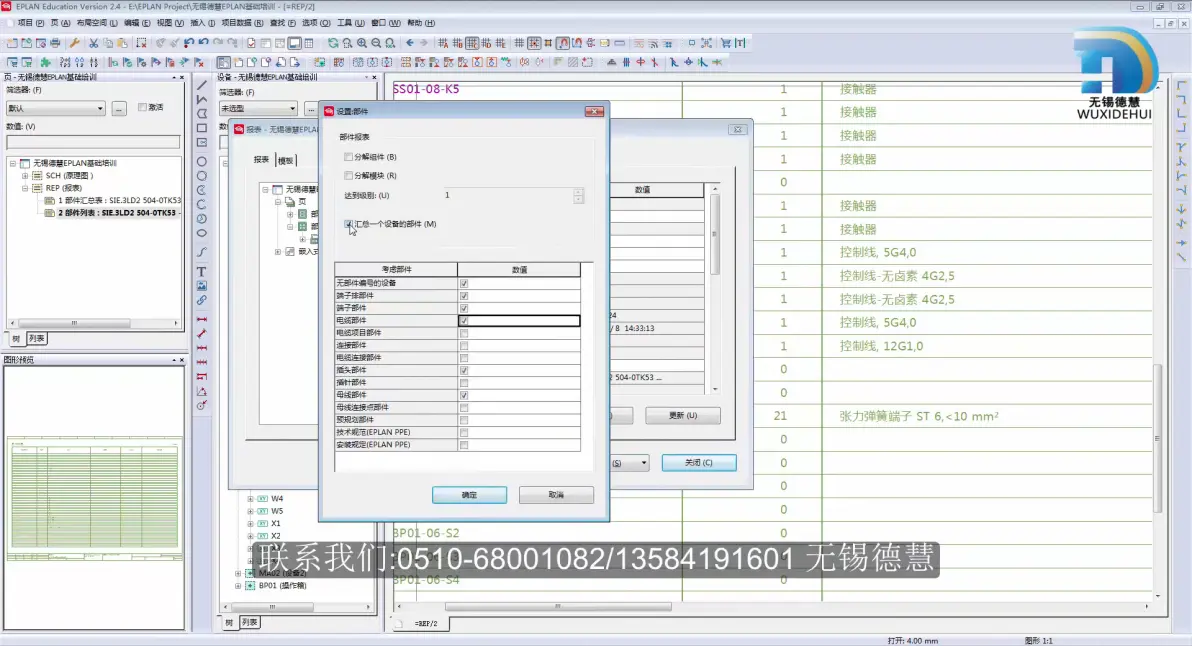1192x646 pixels.
Task: Check the 分解组件 (B) checkbox
Action: (x=348, y=157)
